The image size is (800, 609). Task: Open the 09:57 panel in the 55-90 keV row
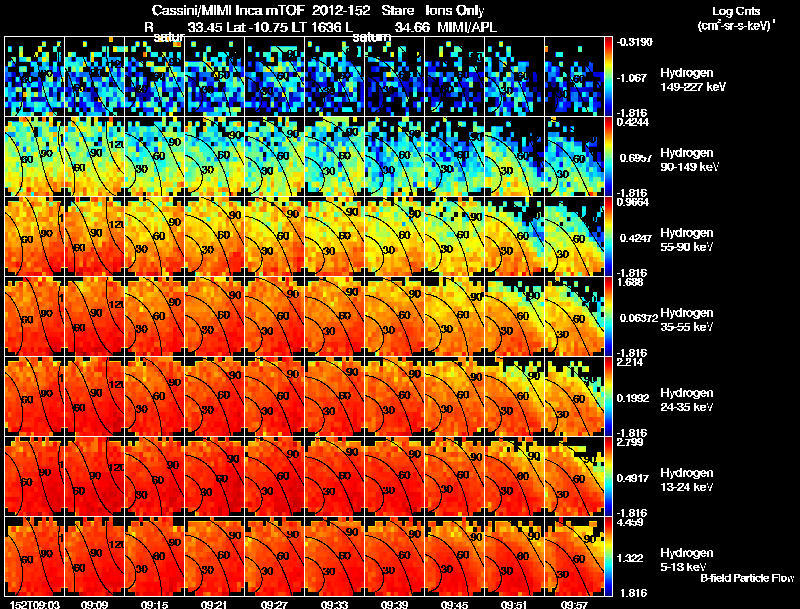point(574,237)
